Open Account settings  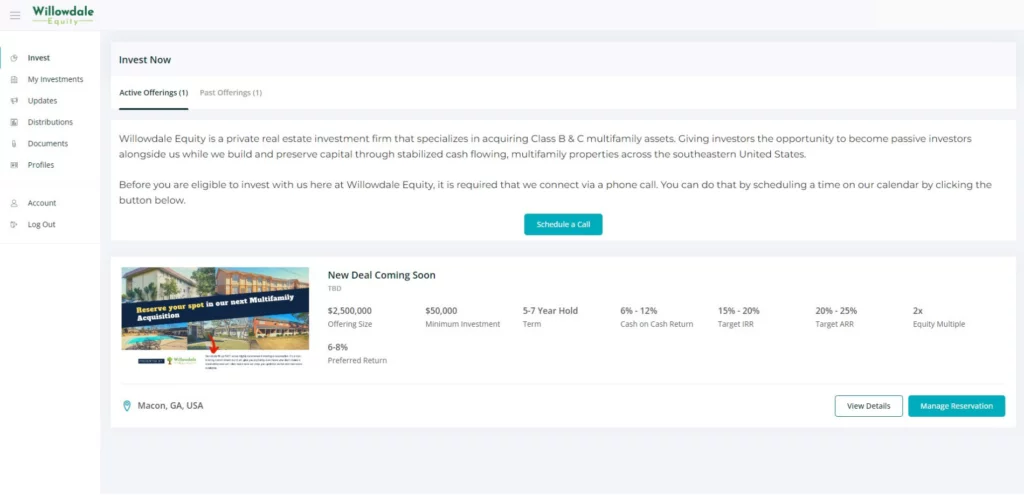(x=42, y=203)
